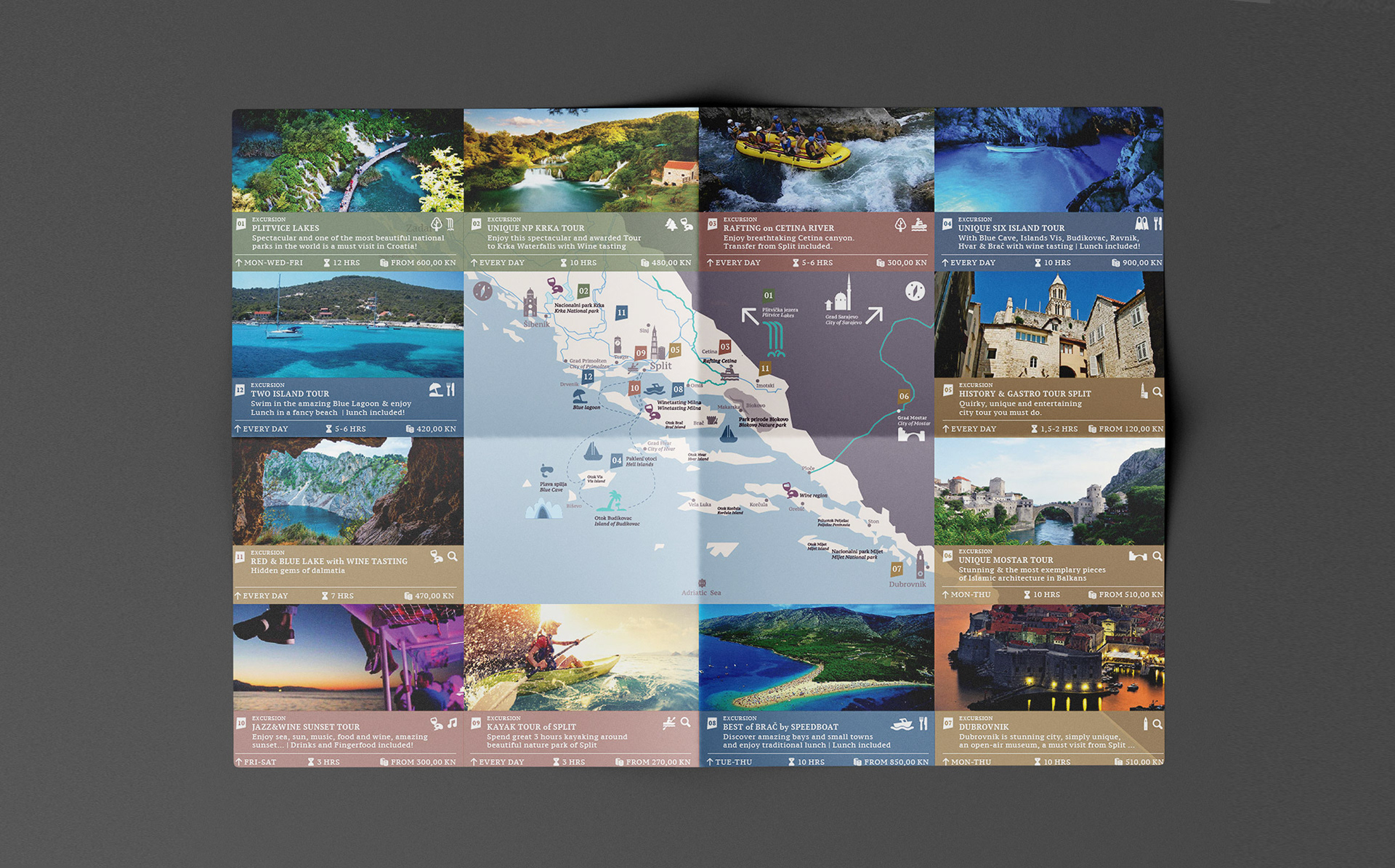Click the wine glass icon at Wine region
Viewport: 1395px width, 868px height.
pyautogui.click(x=790, y=490)
